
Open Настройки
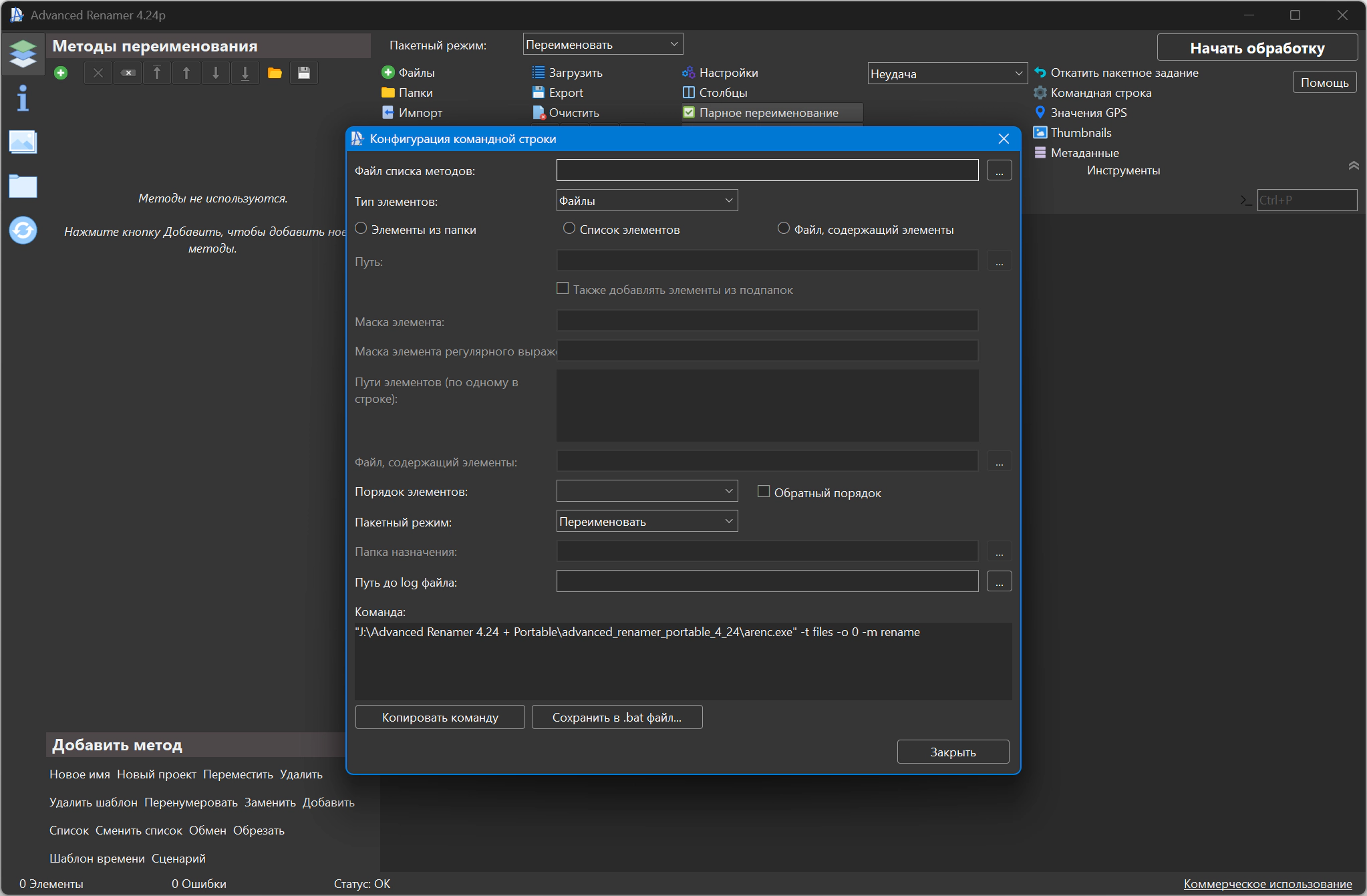click(720, 72)
